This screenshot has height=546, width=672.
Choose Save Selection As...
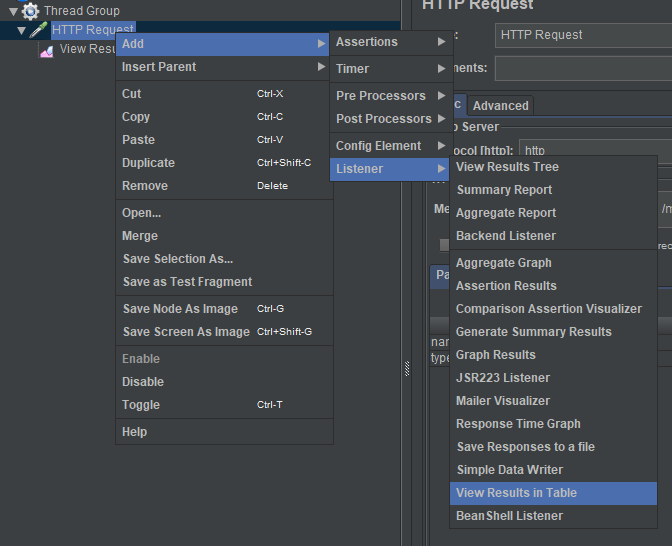coord(222,259)
